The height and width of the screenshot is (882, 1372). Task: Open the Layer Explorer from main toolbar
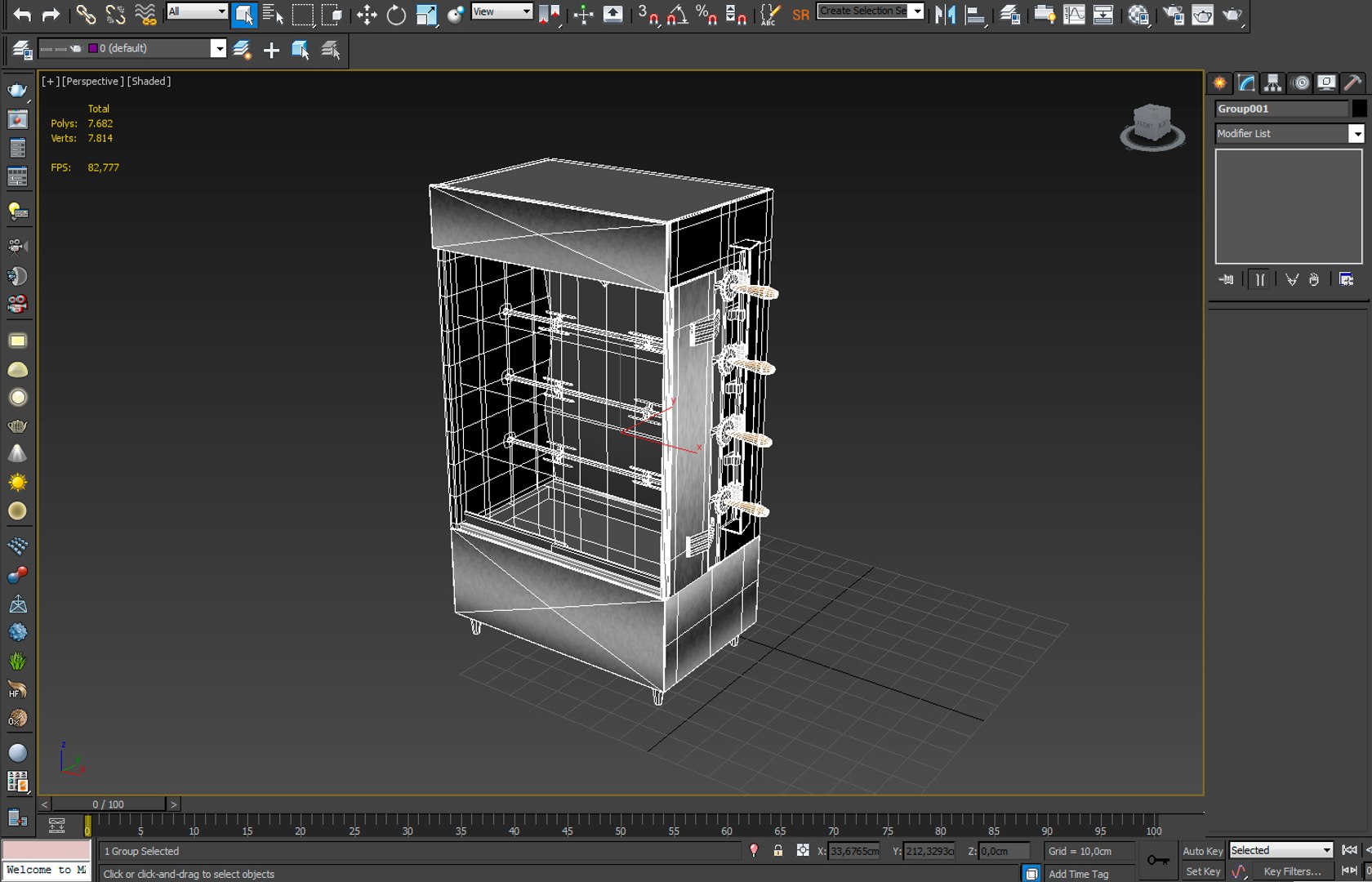pos(1009,14)
